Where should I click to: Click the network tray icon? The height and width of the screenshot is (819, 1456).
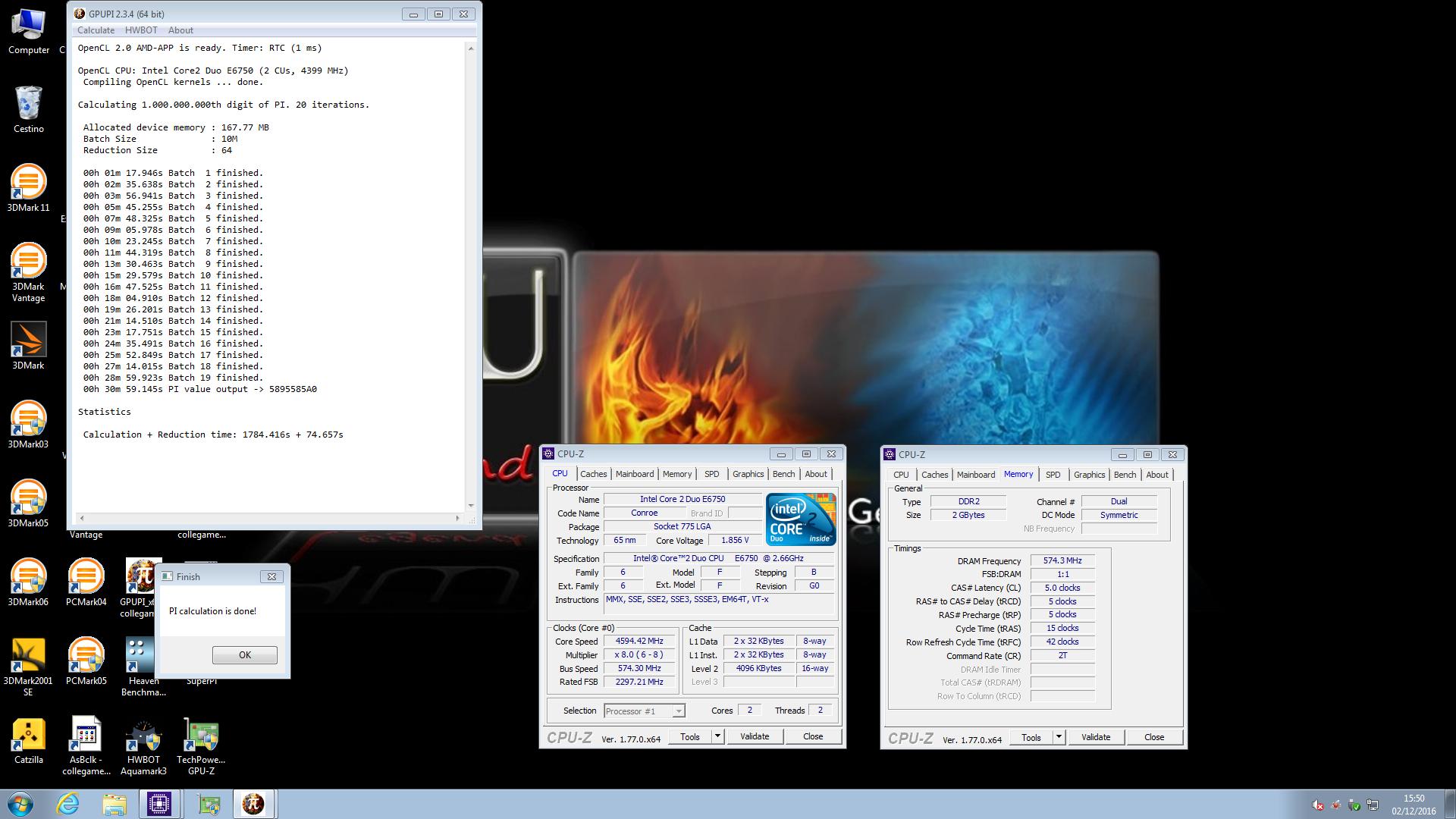click(1373, 805)
